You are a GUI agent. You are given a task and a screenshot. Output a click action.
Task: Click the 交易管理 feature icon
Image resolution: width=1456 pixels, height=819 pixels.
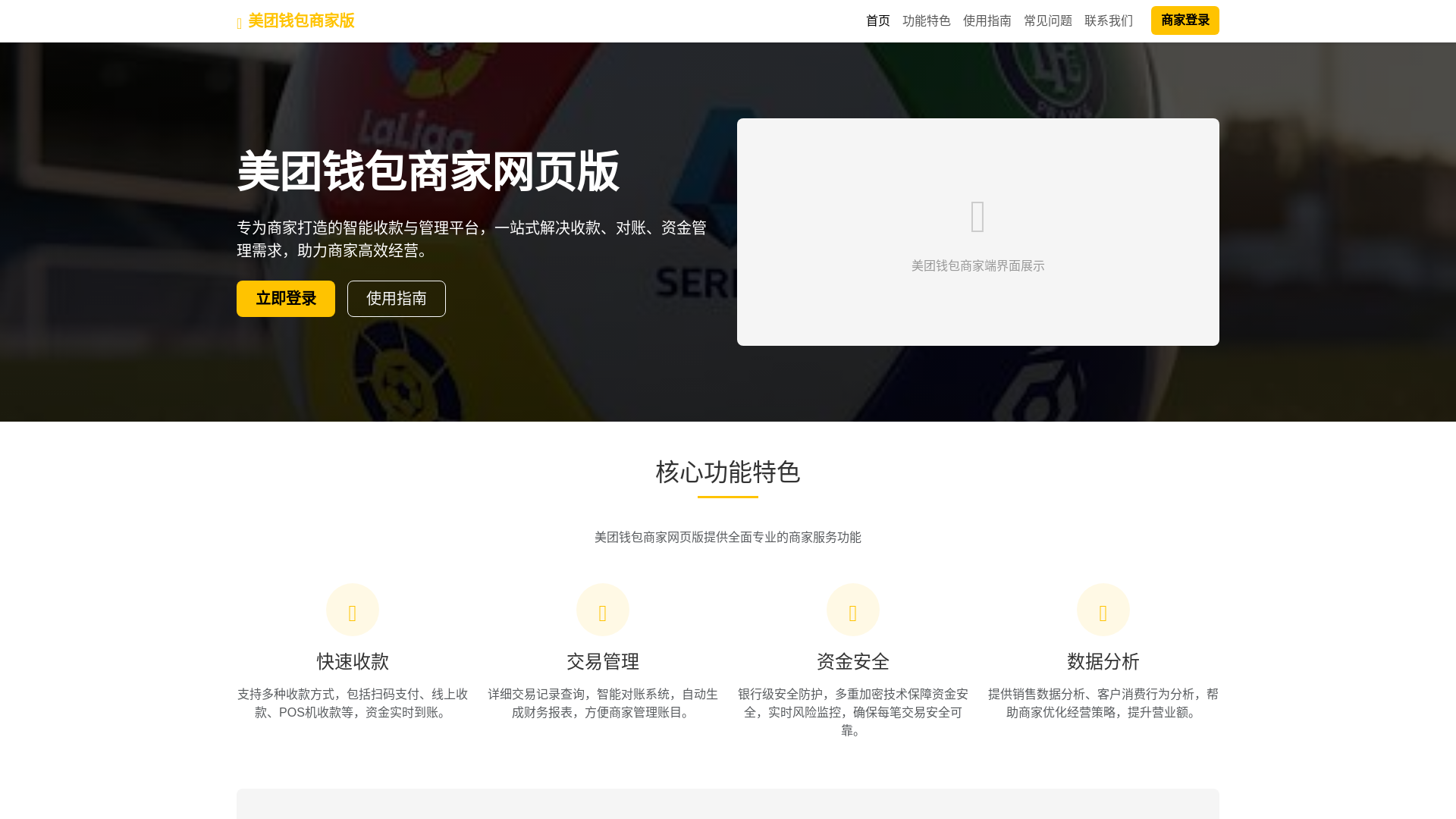[x=603, y=610]
